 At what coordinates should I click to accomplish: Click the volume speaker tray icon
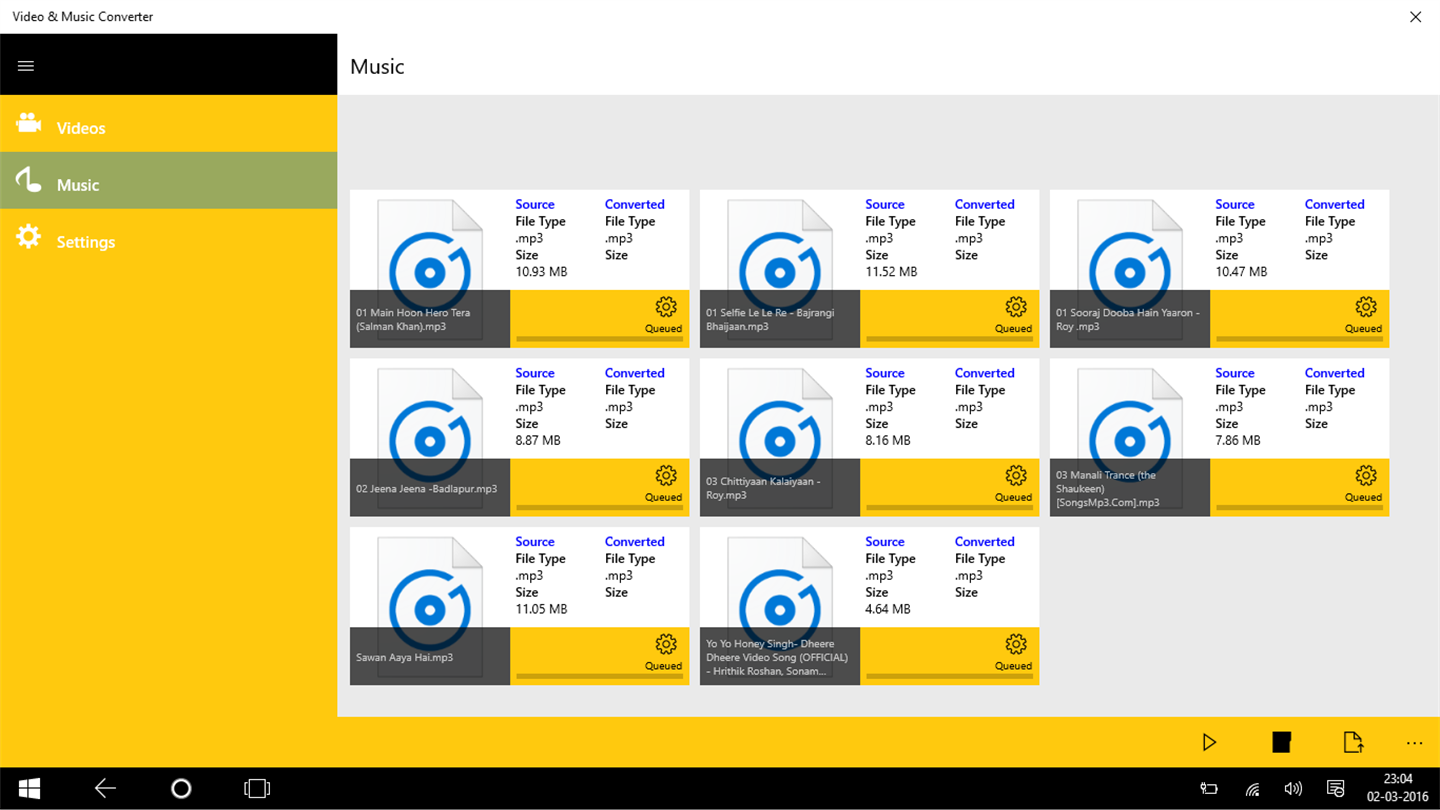coord(1293,789)
